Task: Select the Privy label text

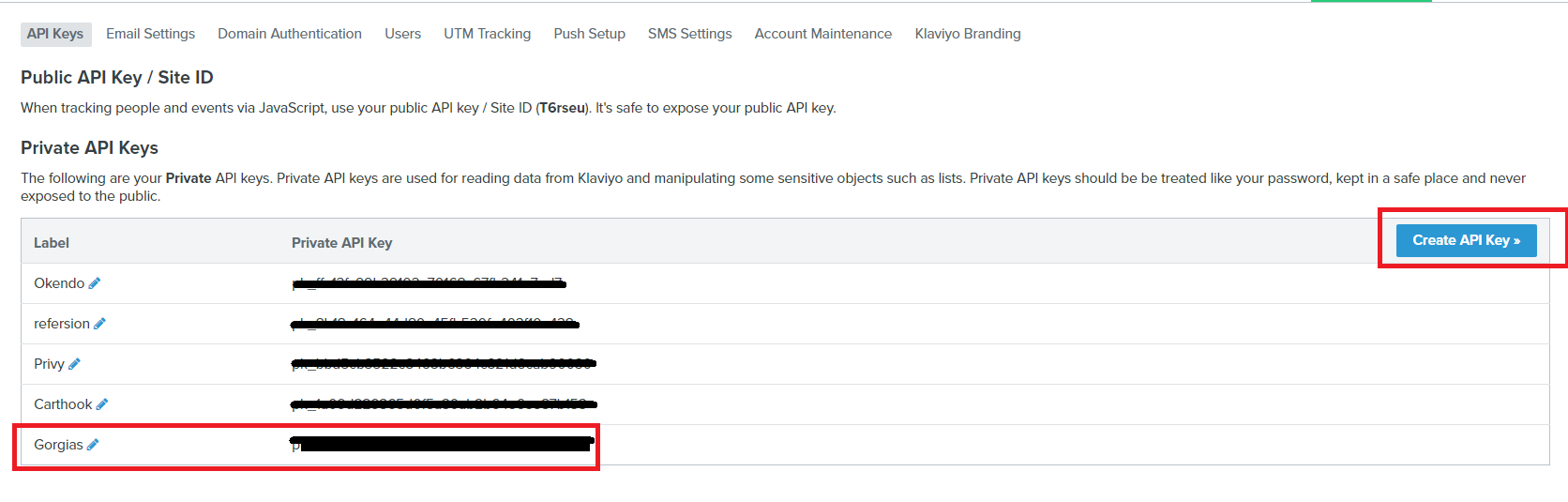Action: 49,364
